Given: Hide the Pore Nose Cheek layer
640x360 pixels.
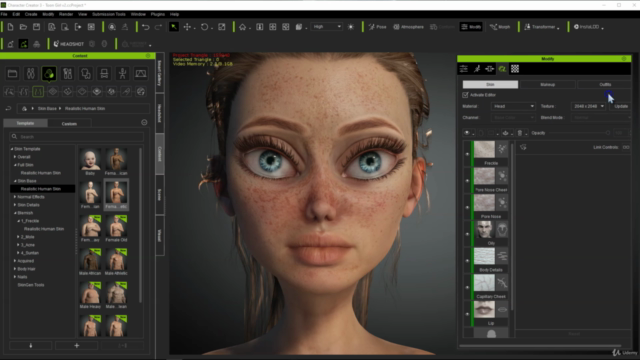Looking at the screenshot, I should [467, 180].
